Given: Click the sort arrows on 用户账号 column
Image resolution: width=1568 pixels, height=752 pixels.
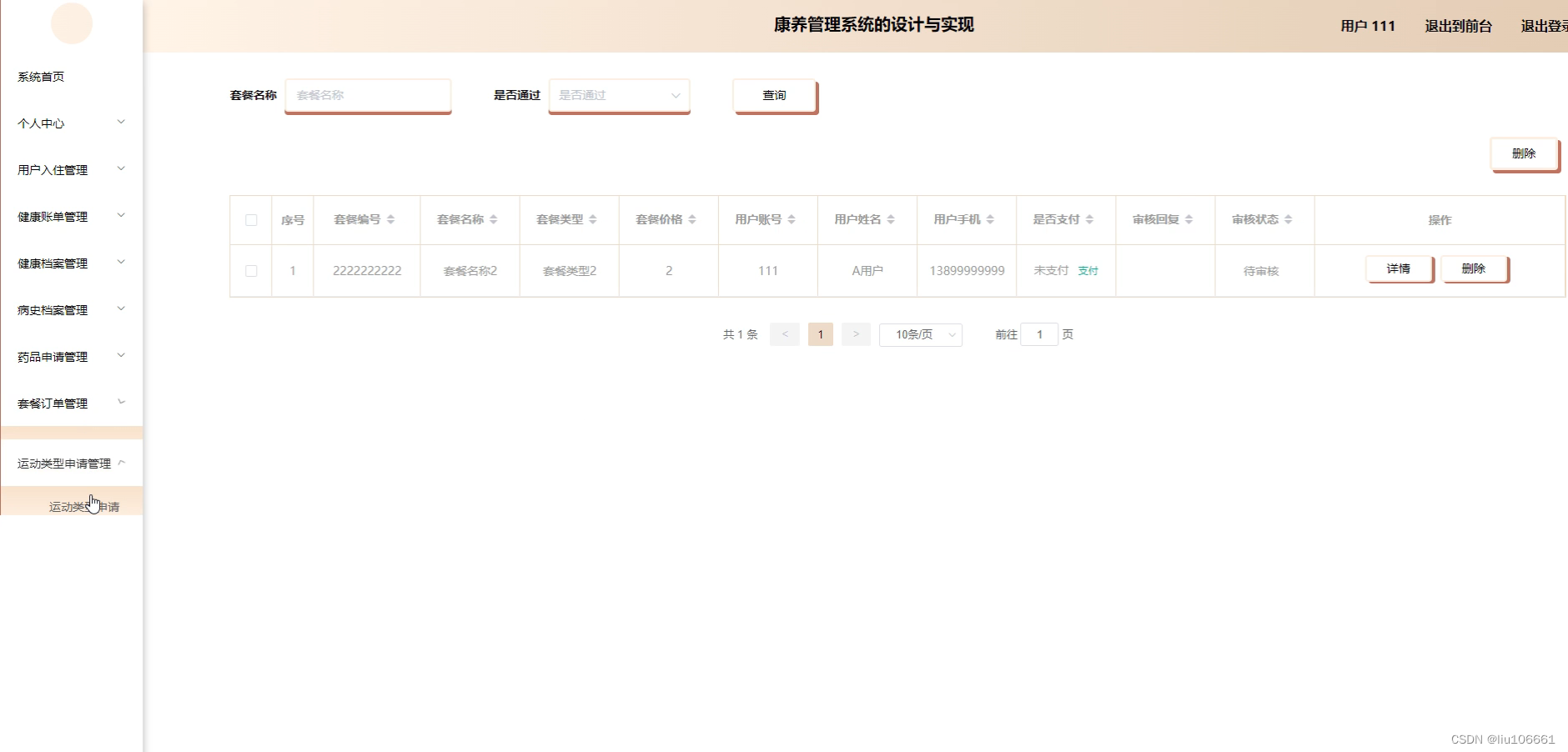Looking at the screenshot, I should (x=791, y=219).
